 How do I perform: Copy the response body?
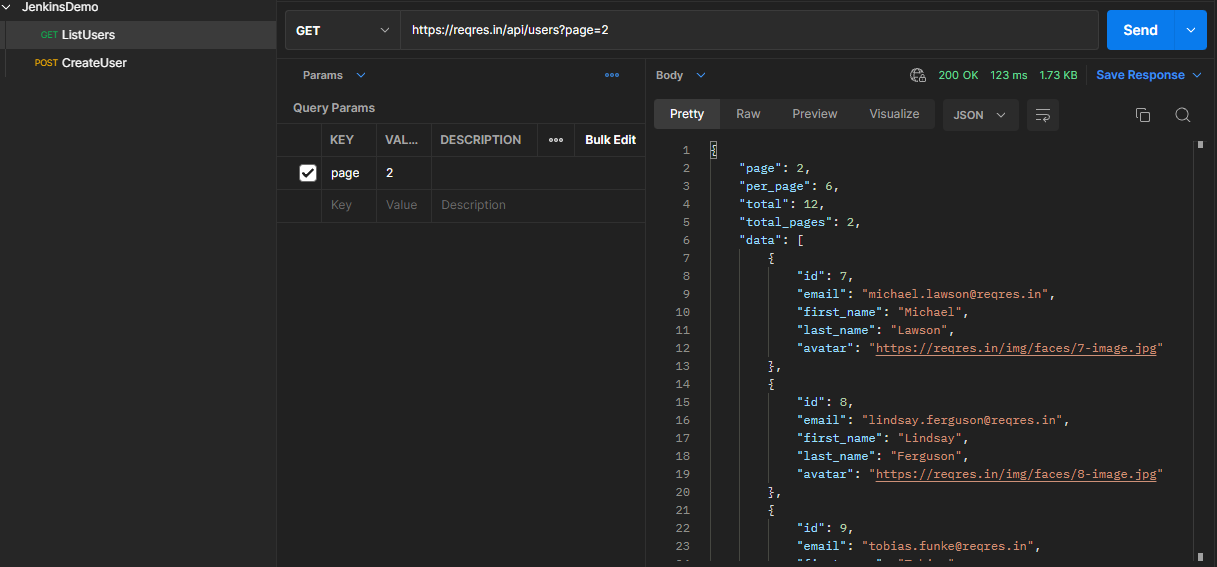point(1143,115)
